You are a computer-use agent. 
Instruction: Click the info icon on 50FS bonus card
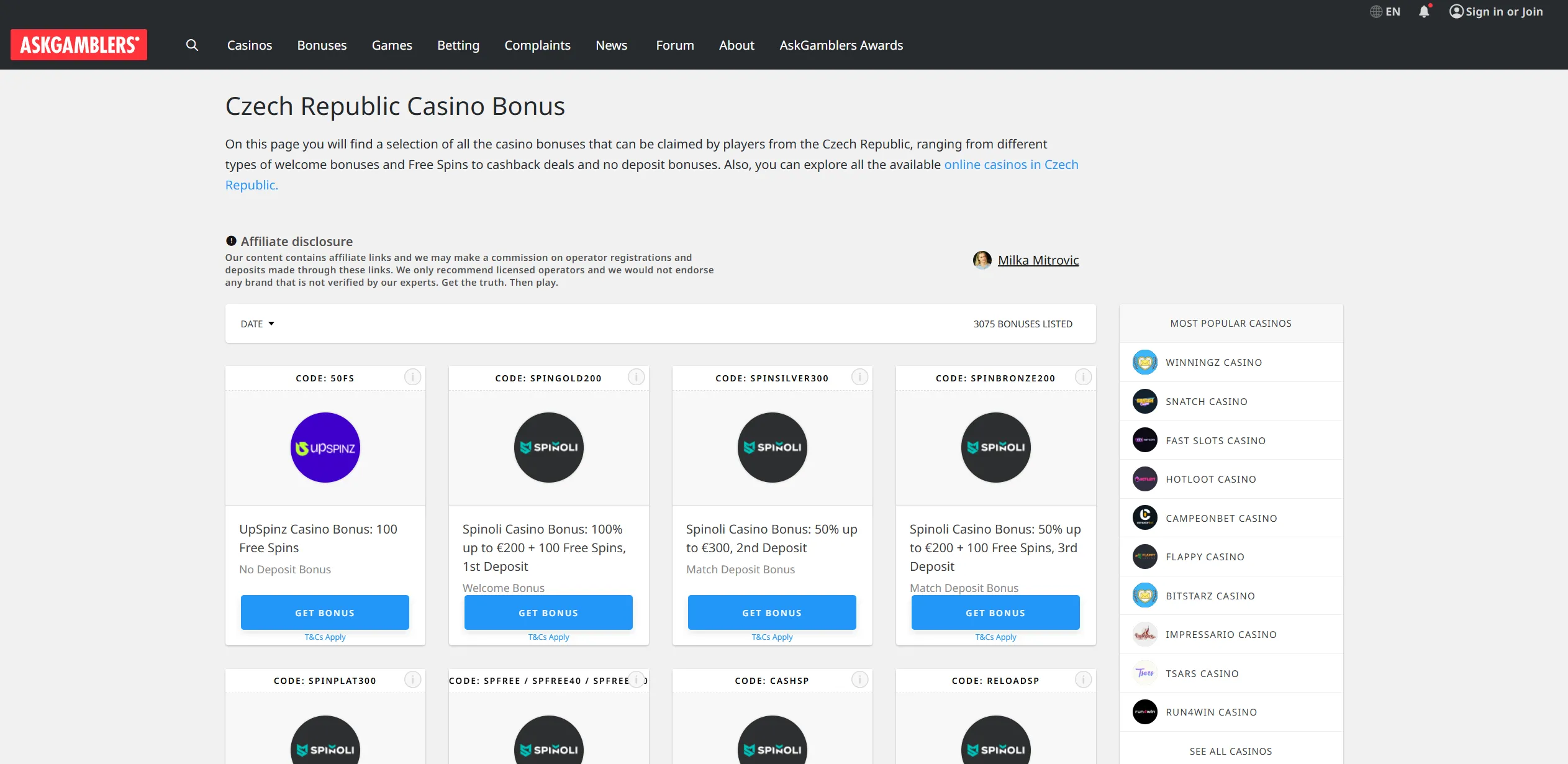click(412, 377)
